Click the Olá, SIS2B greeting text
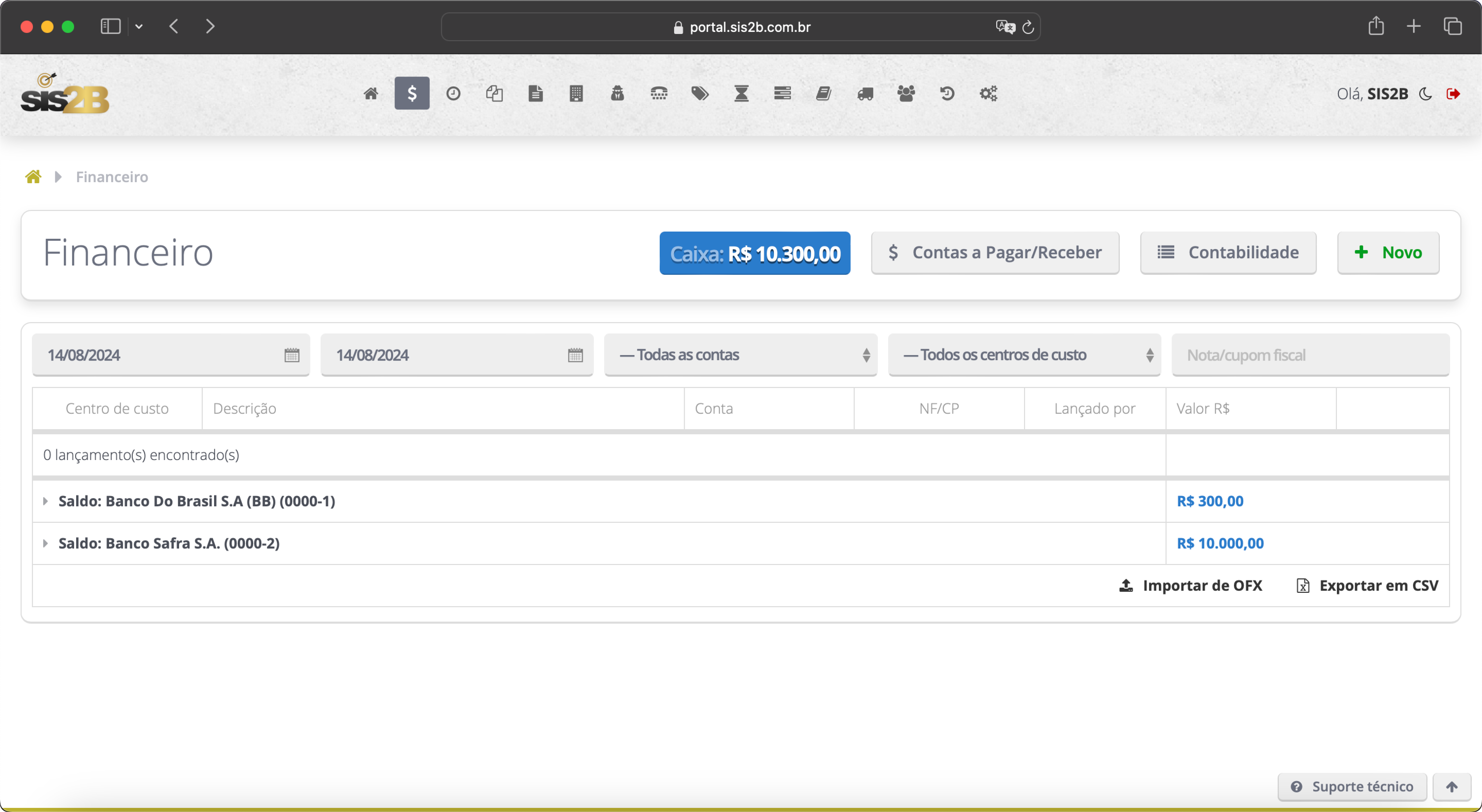1482x812 pixels. pos(1372,94)
